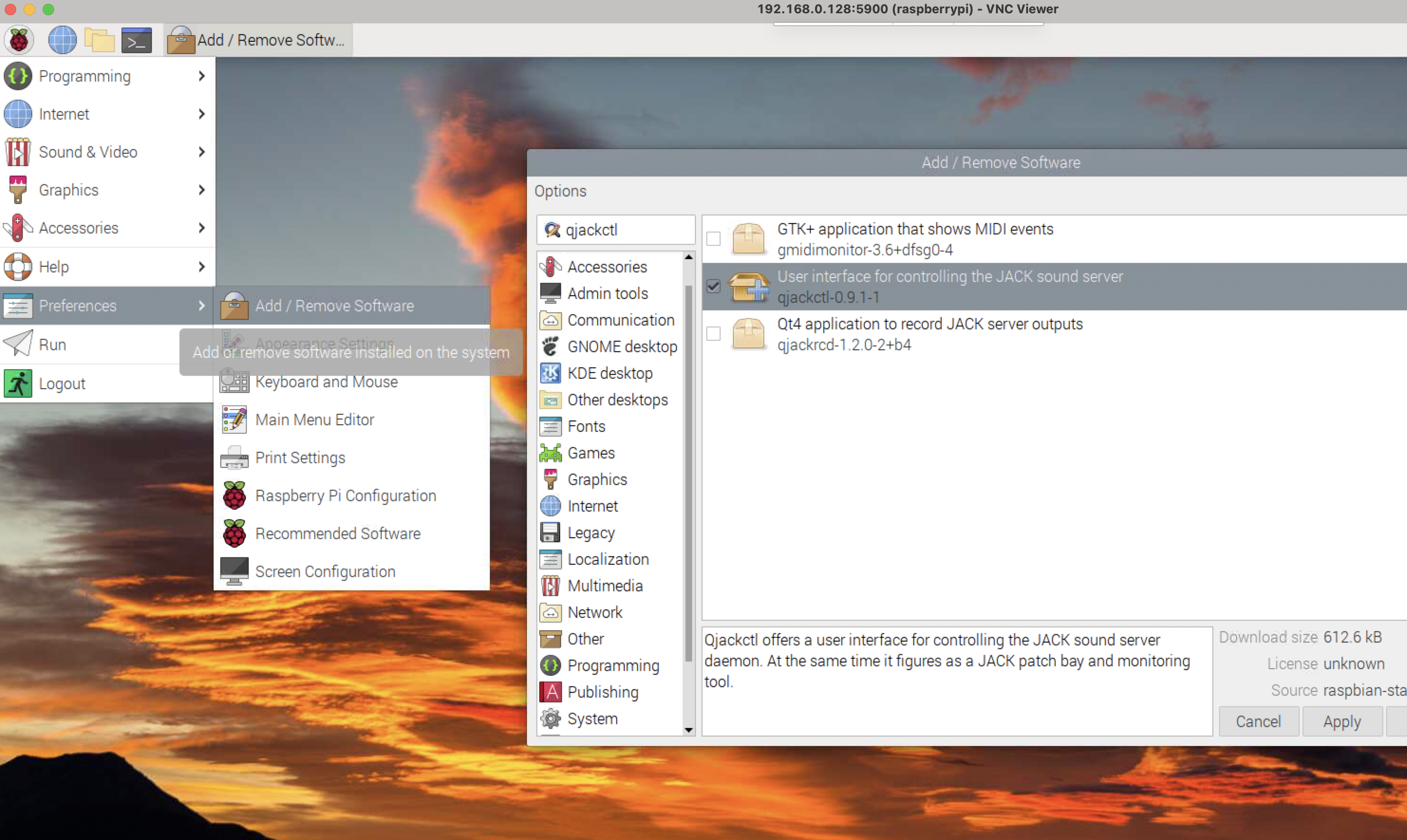Uncheck the qjackctl-0.9.1-1 package checkbox
Viewport: 1407px width, 840px height.
[713, 287]
